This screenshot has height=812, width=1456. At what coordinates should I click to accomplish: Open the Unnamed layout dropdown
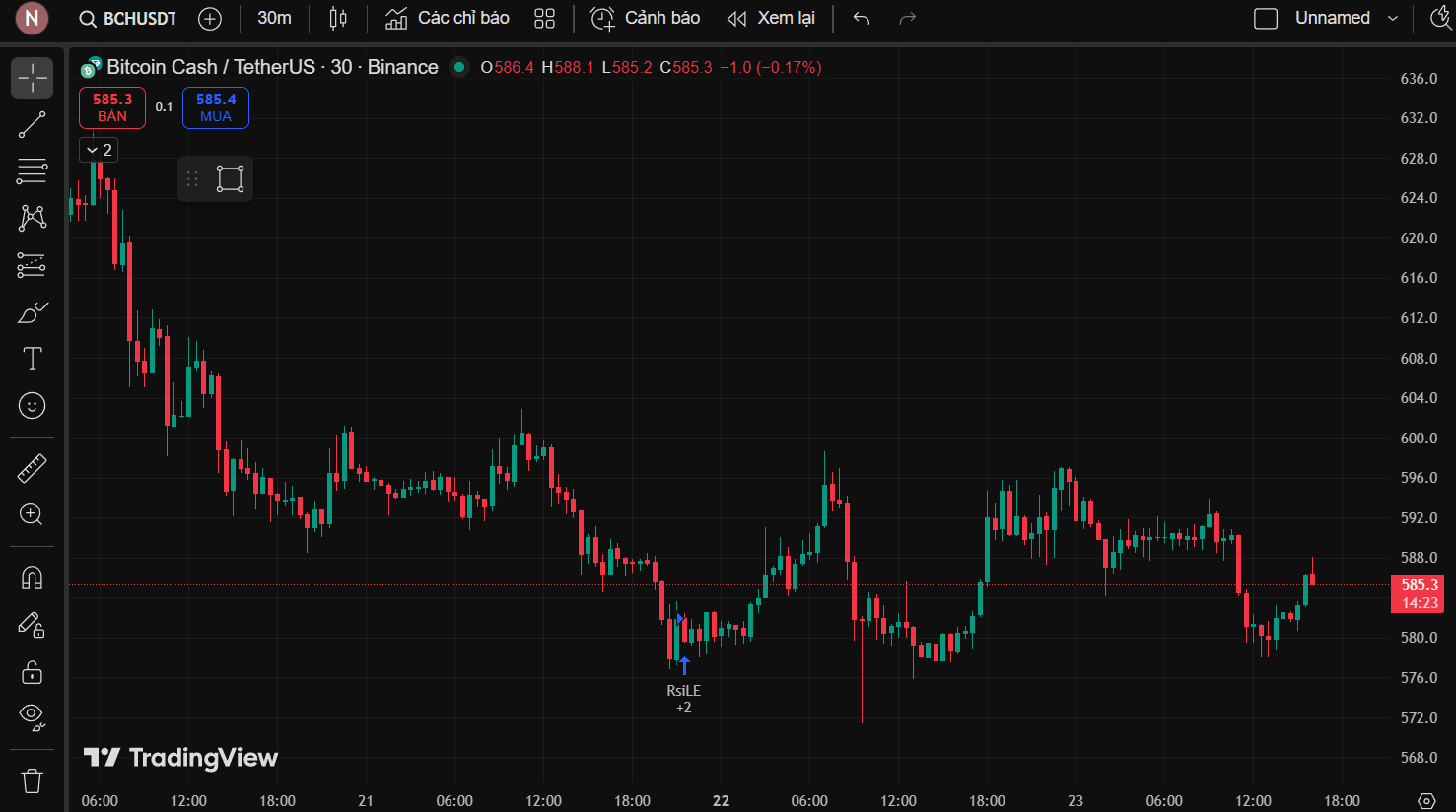(1346, 19)
